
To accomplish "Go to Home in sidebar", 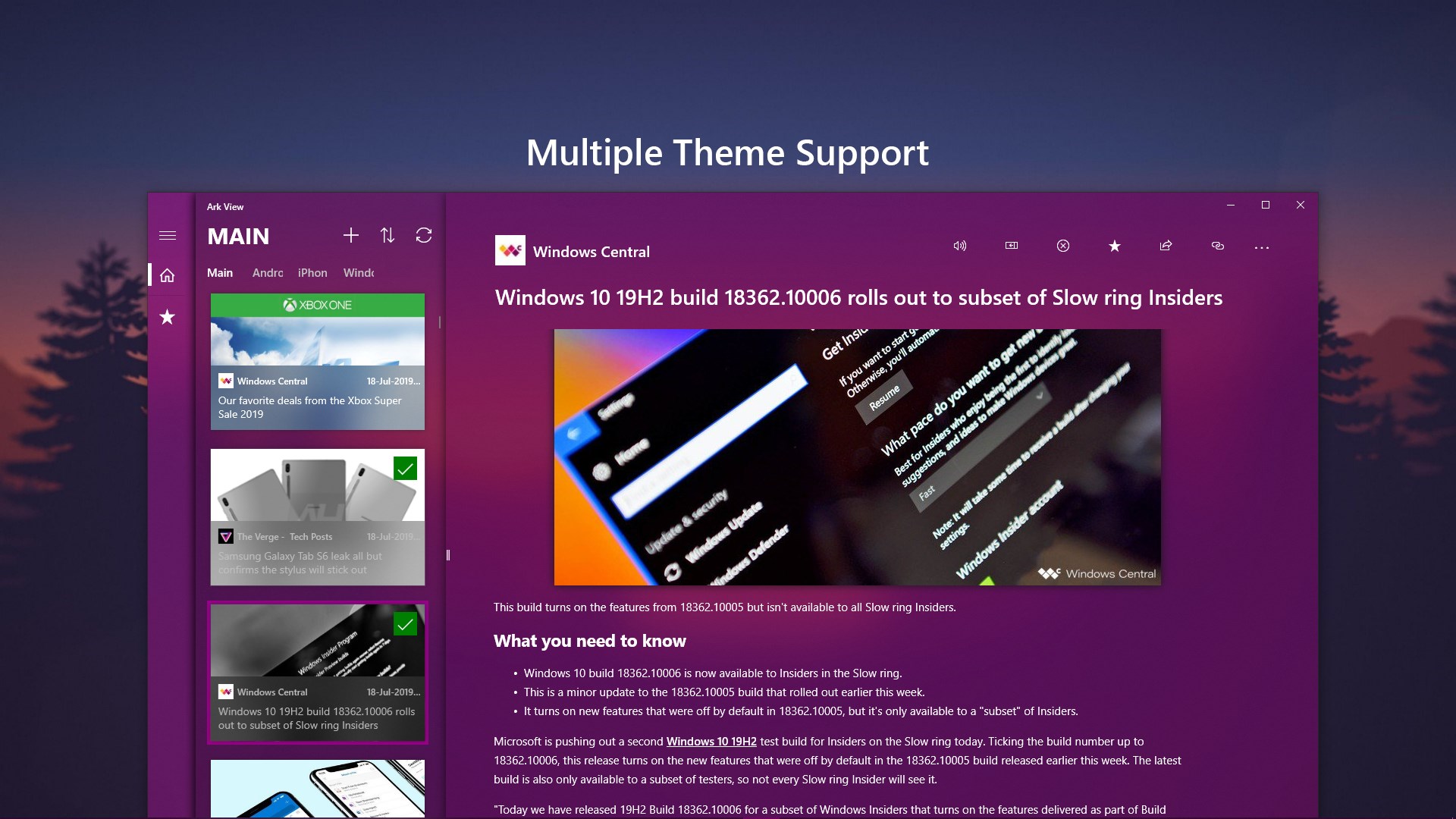I will click(x=168, y=275).
